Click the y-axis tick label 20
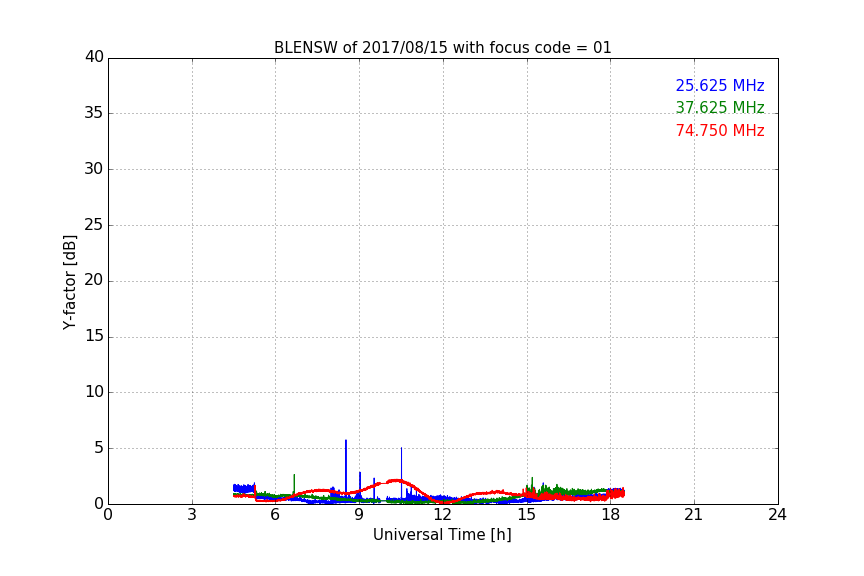 pos(94,280)
